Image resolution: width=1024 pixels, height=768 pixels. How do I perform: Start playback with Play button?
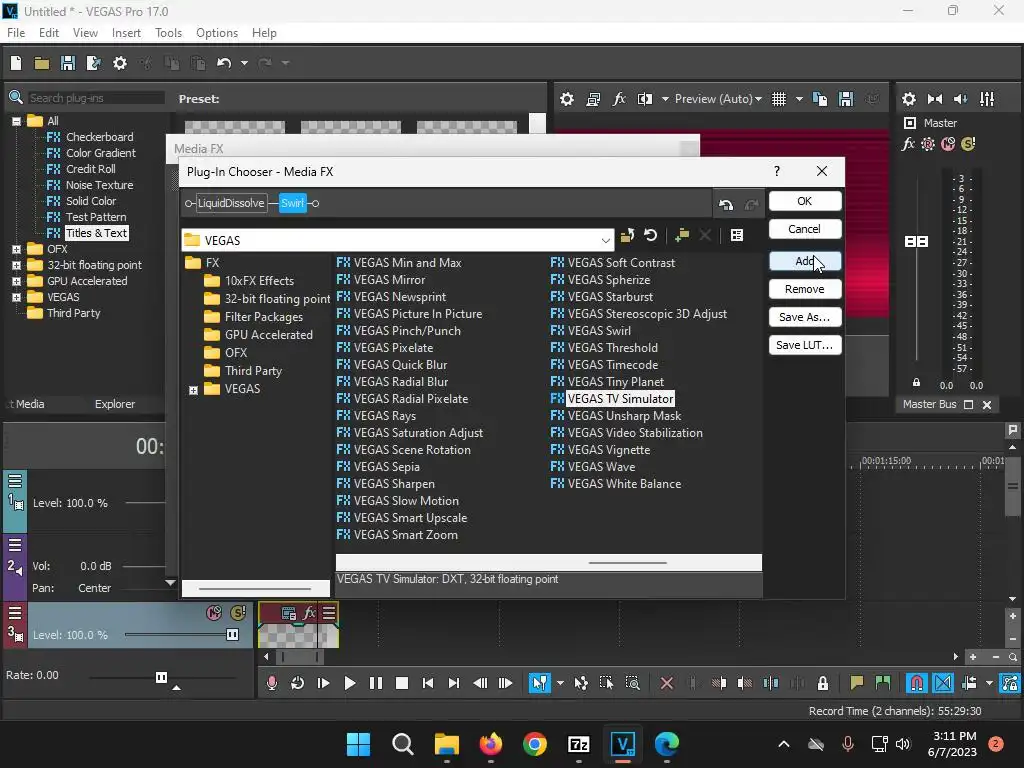pyautogui.click(x=349, y=683)
